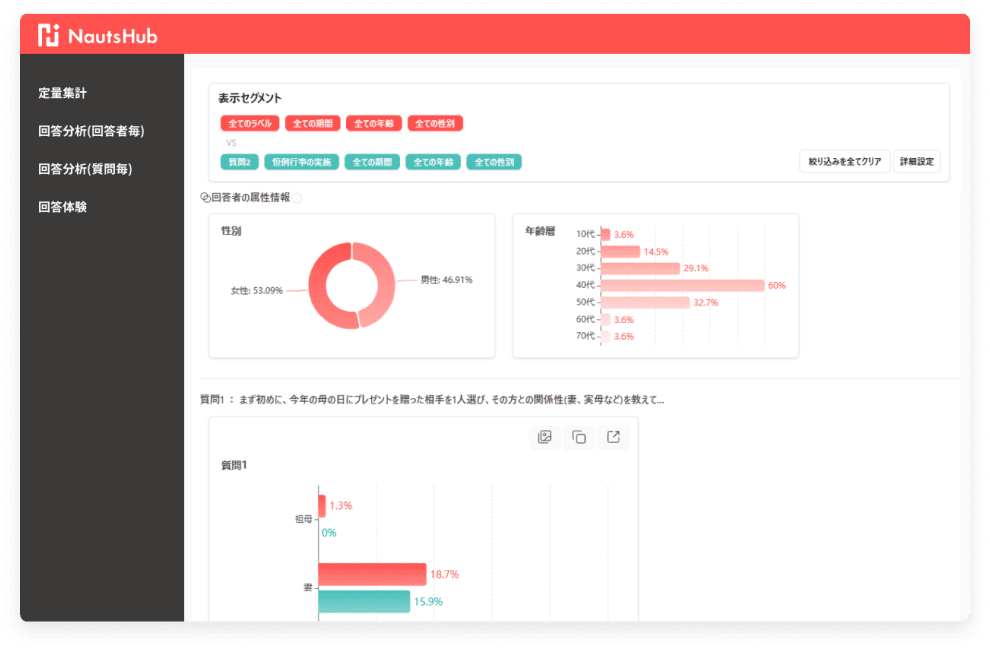Screen dimensions: 990x649
Task: Go to 回答分析(質問毎) in sidebar
Action: coord(85,169)
